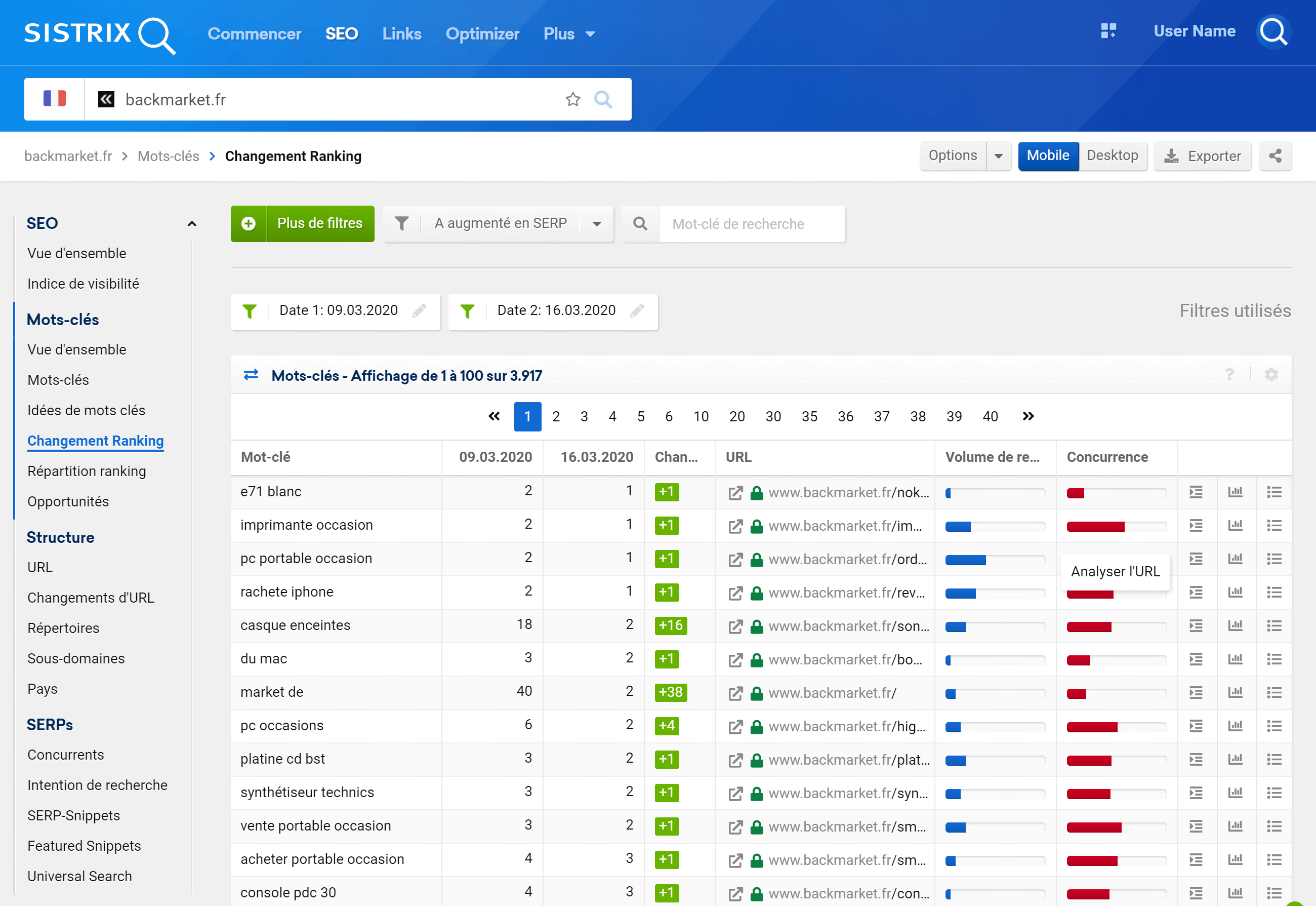
Task: Click the Analyser l'URL tooltip
Action: pyautogui.click(x=1115, y=572)
